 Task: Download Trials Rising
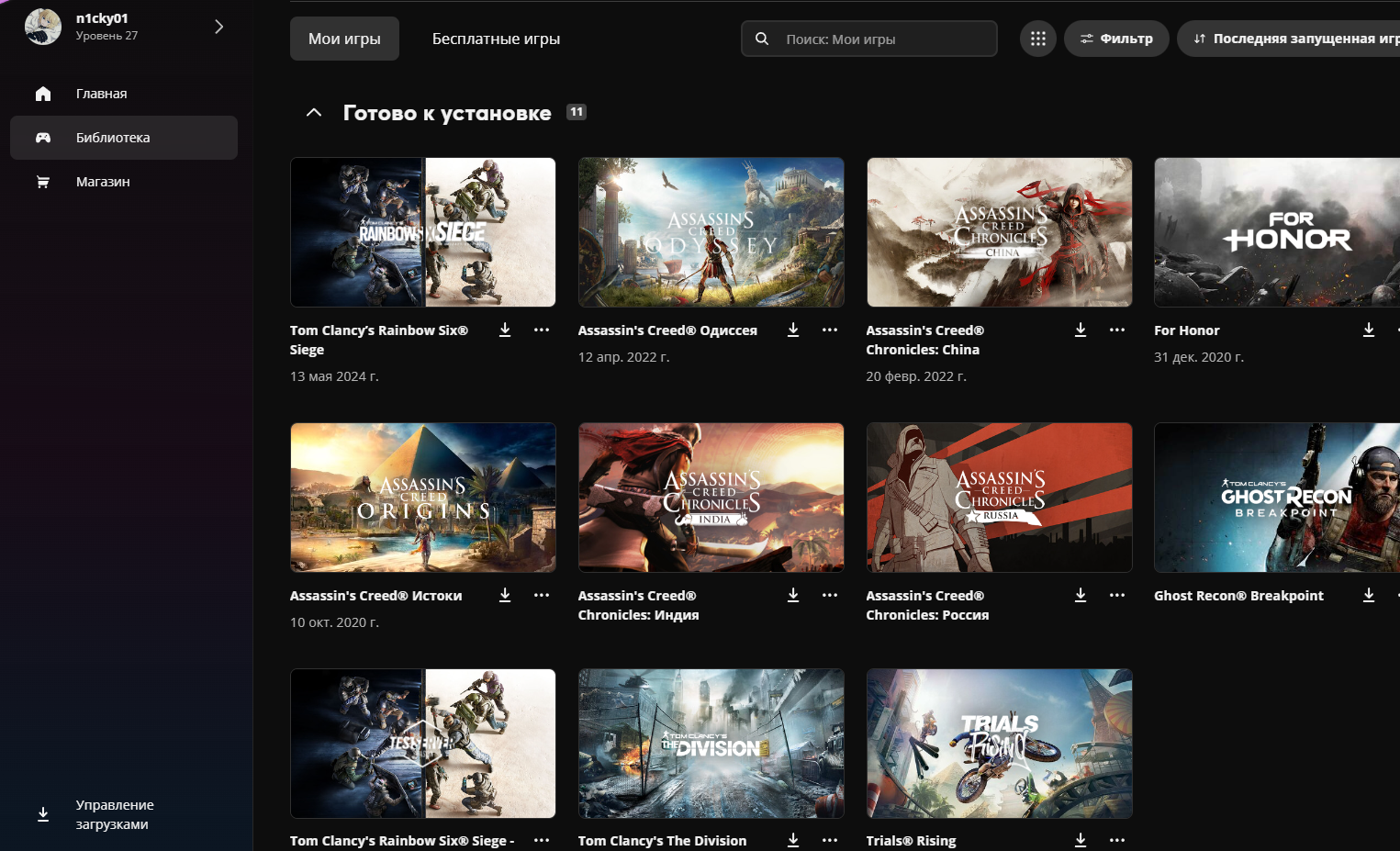click(1081, 840)
